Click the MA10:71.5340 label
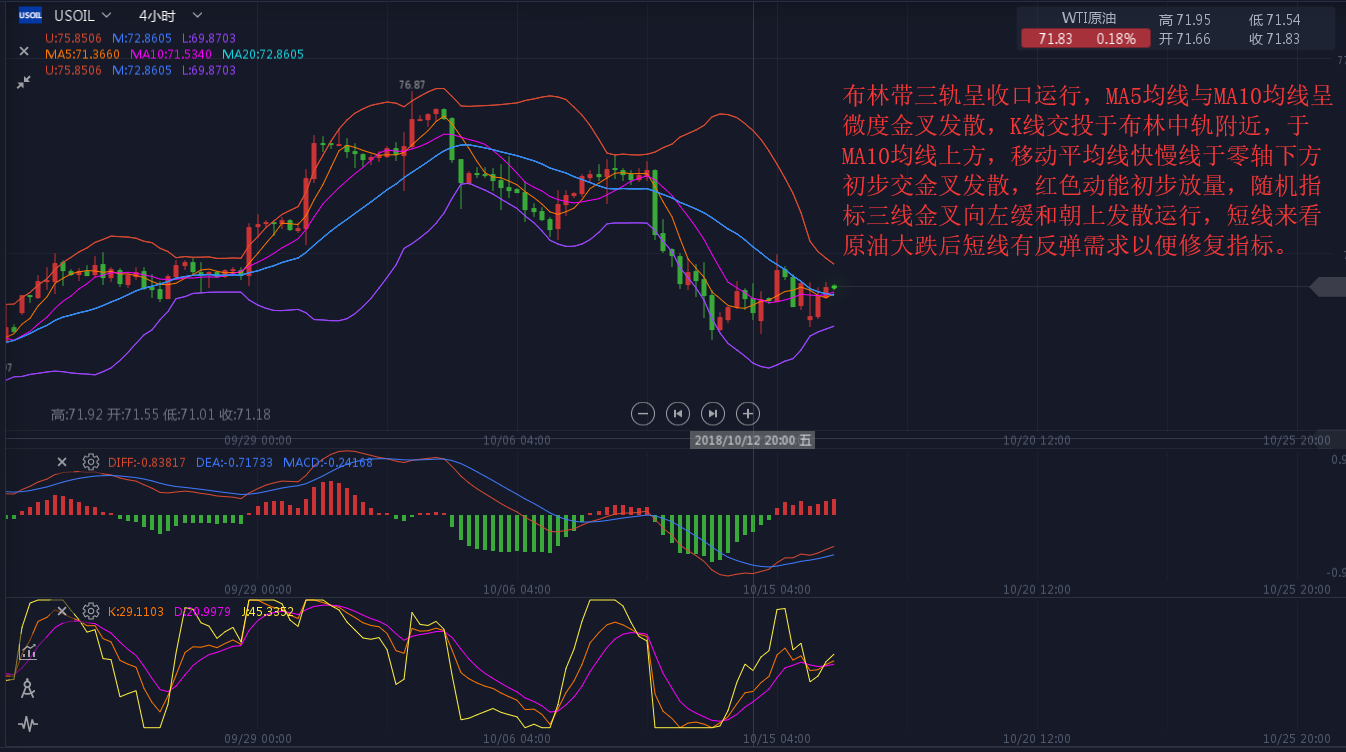The image size is (1346, 752). (171, 54)
